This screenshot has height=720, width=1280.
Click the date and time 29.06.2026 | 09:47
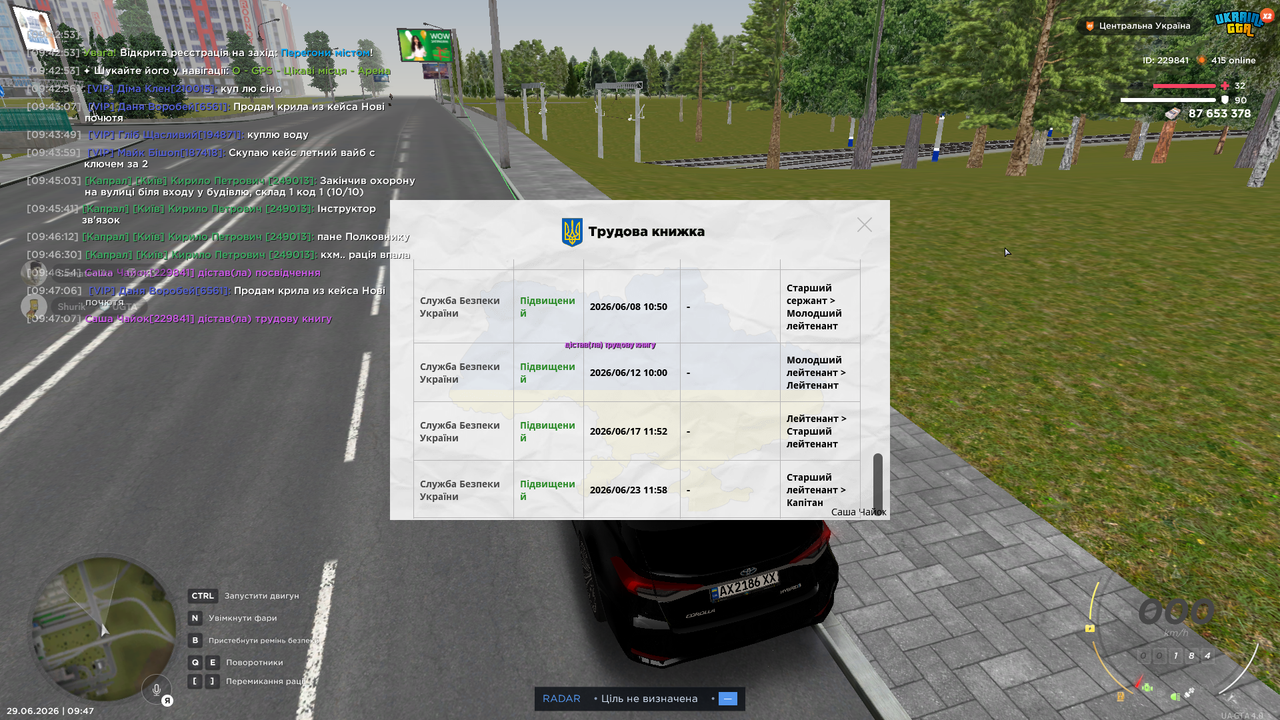click(x=48, y=711)
